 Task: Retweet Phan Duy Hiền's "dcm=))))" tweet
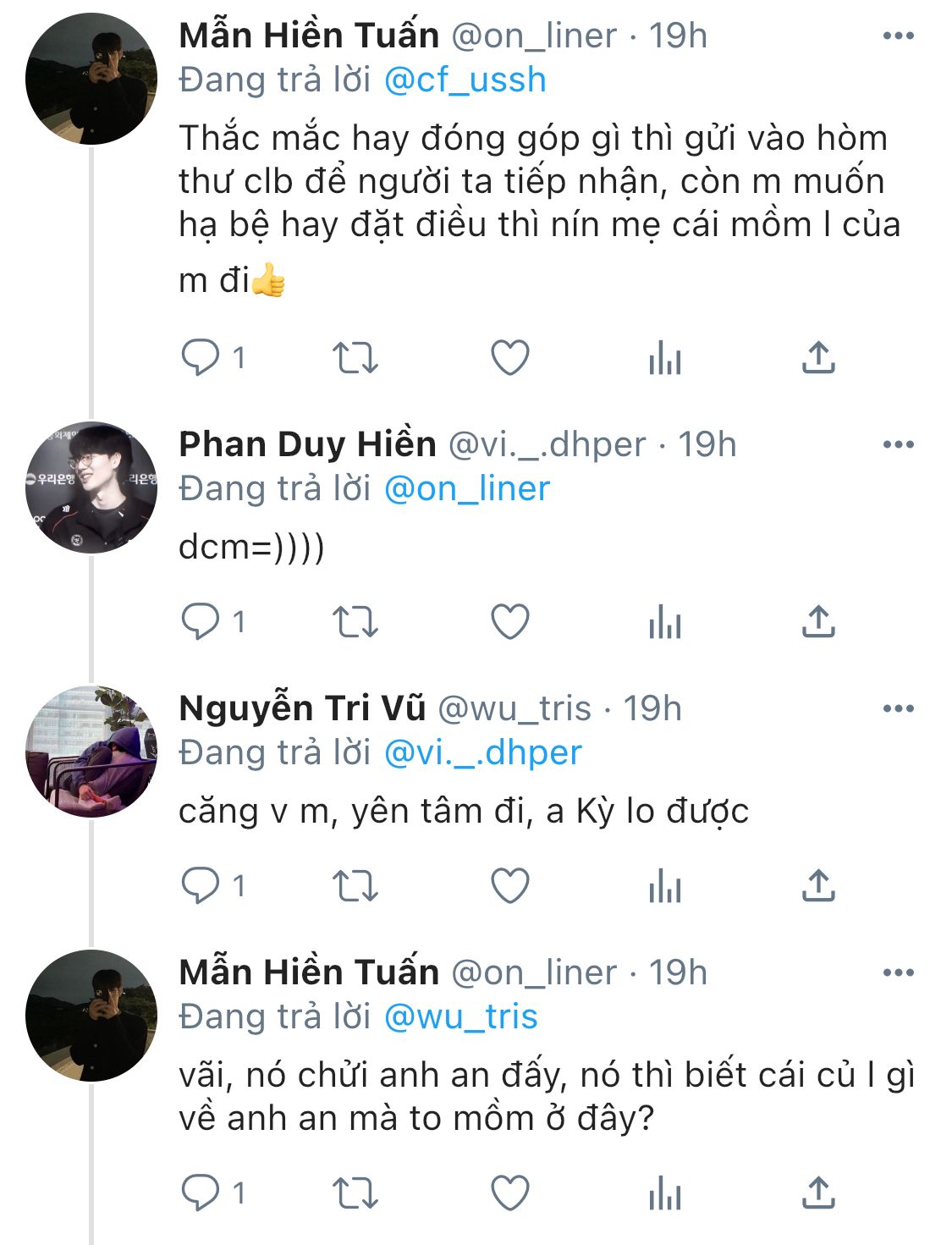click(355, 622)
